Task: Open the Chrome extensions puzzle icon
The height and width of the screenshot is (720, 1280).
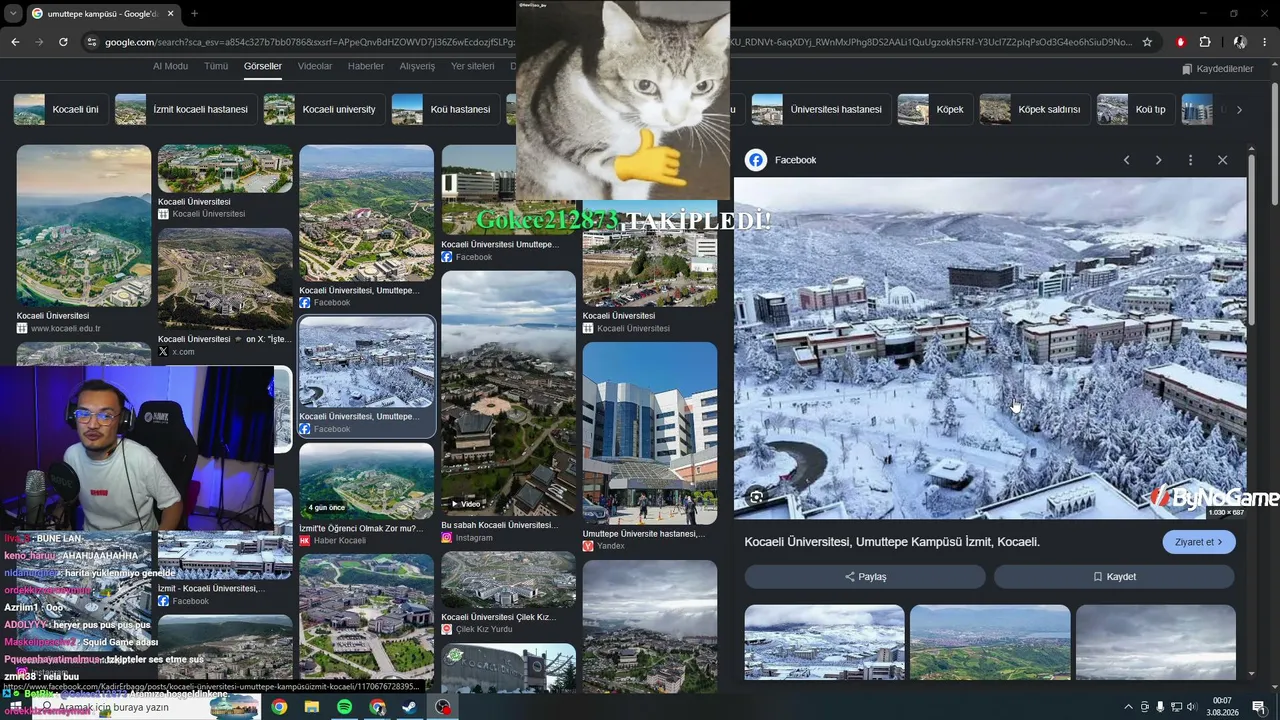Action: tap(1205, 42)
